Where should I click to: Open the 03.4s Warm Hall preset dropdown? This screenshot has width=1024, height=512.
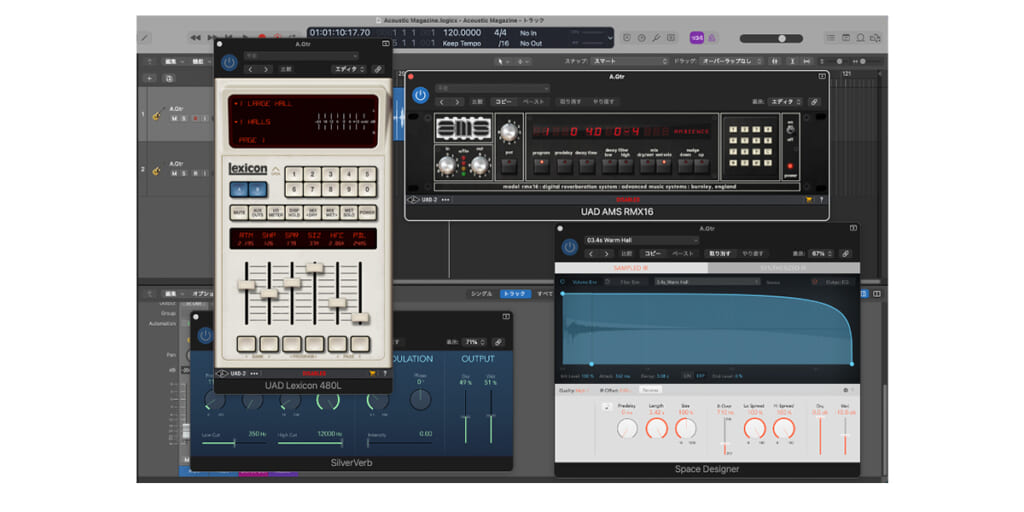[x=642, y=240]
